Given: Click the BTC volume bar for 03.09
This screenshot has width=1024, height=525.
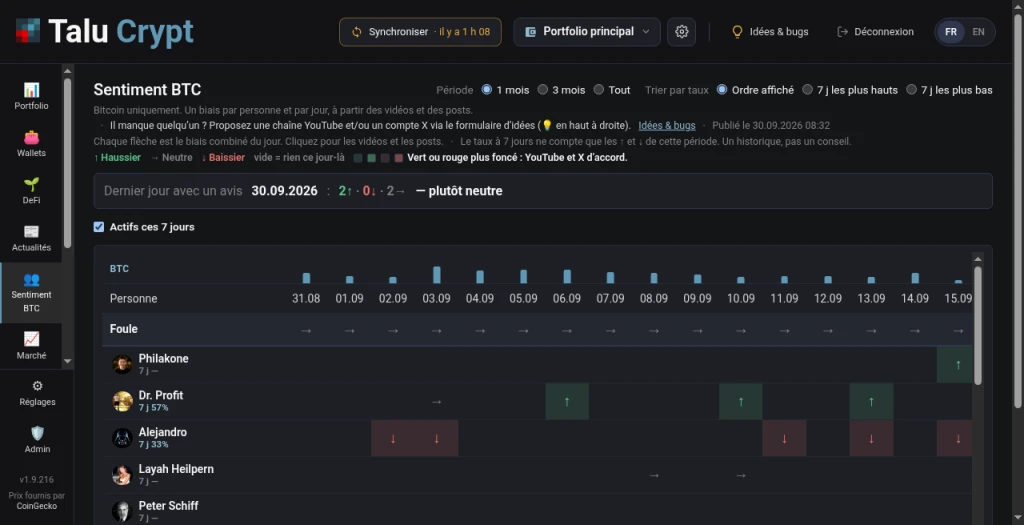Looking at the screenshot, I should 436,274.
